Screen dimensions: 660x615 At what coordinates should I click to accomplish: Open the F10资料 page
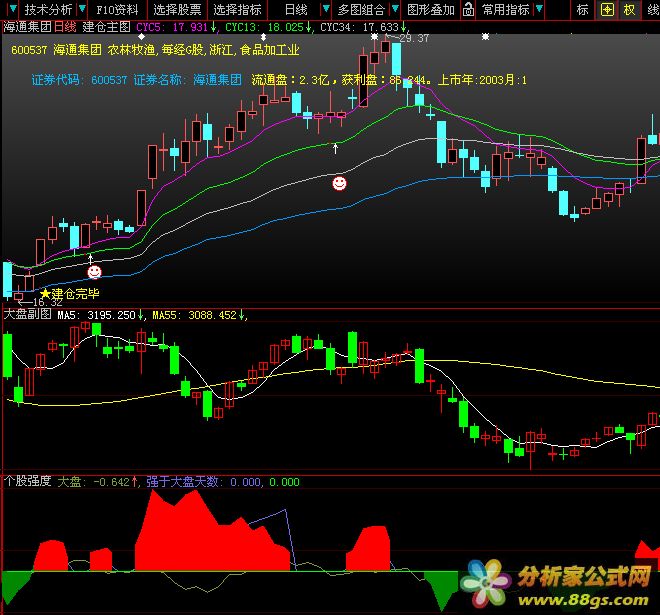[117, 9]
